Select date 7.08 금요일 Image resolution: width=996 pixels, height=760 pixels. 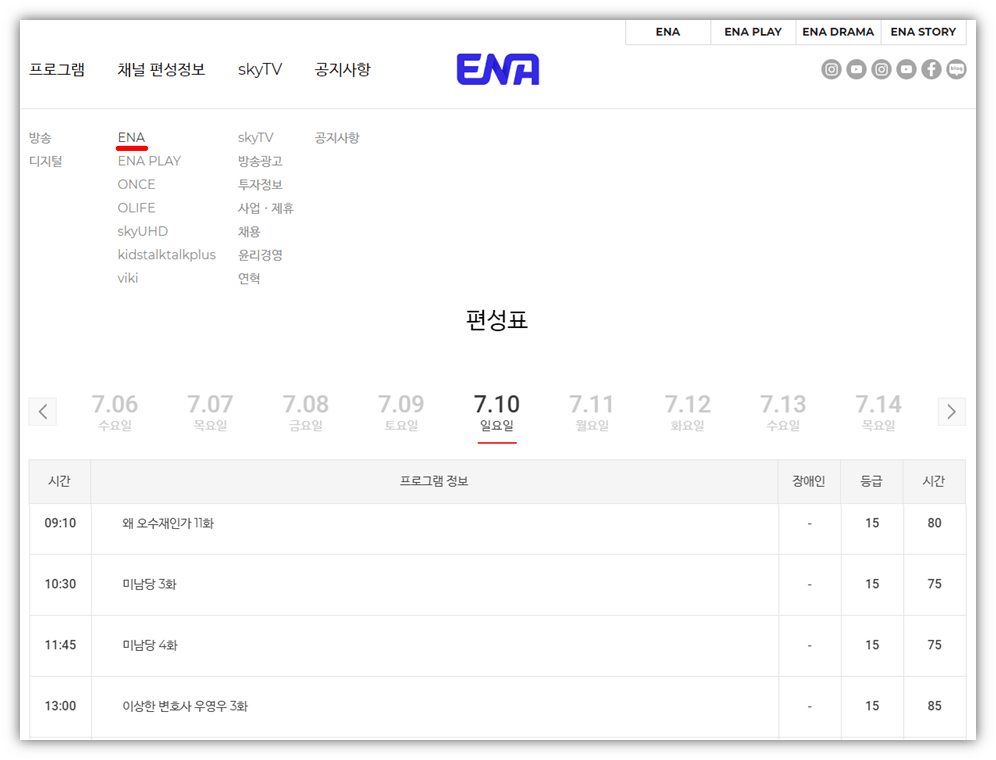pos(306,412)
